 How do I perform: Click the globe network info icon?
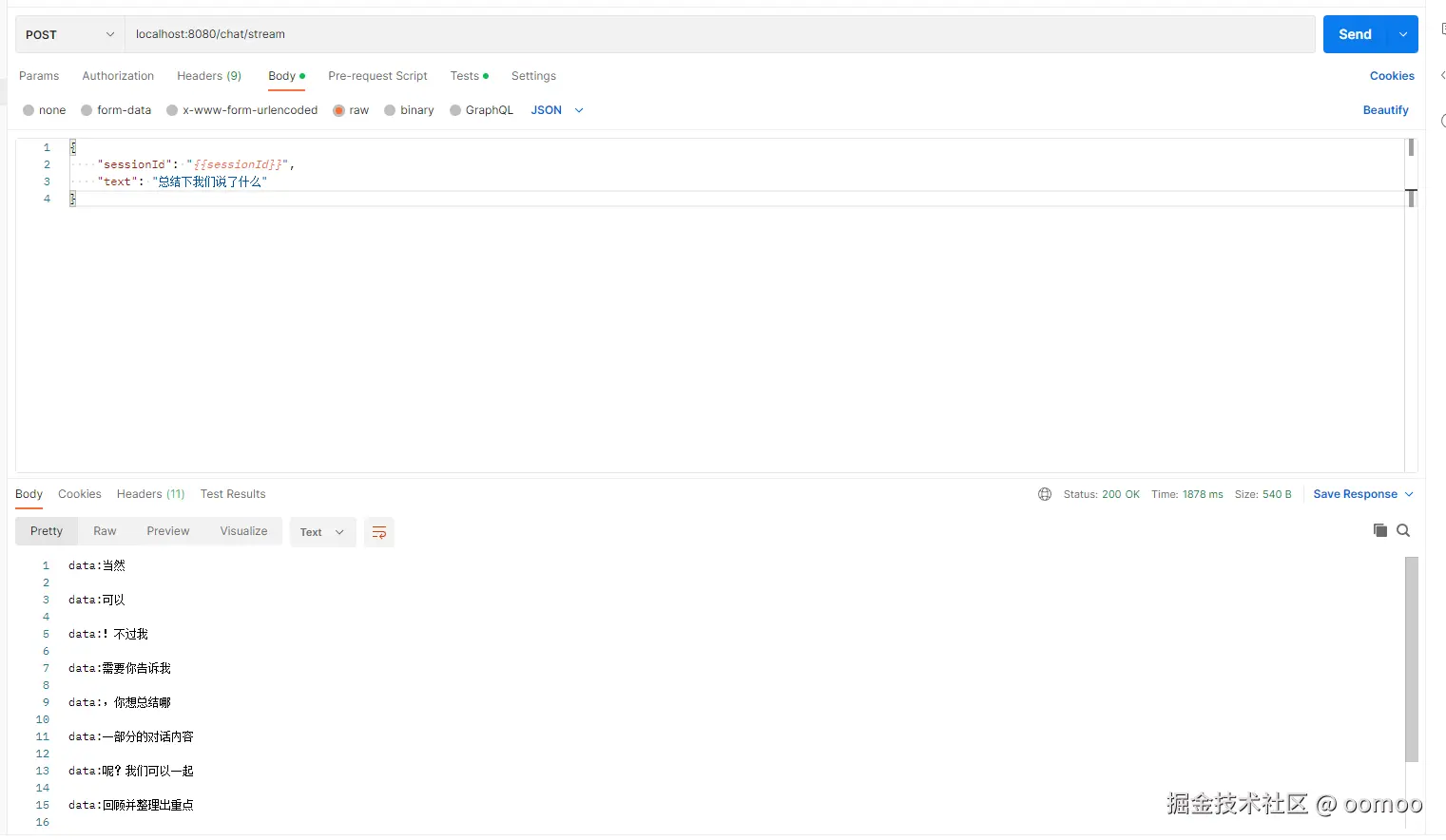pyautogui.click(x=1045, y=494)
